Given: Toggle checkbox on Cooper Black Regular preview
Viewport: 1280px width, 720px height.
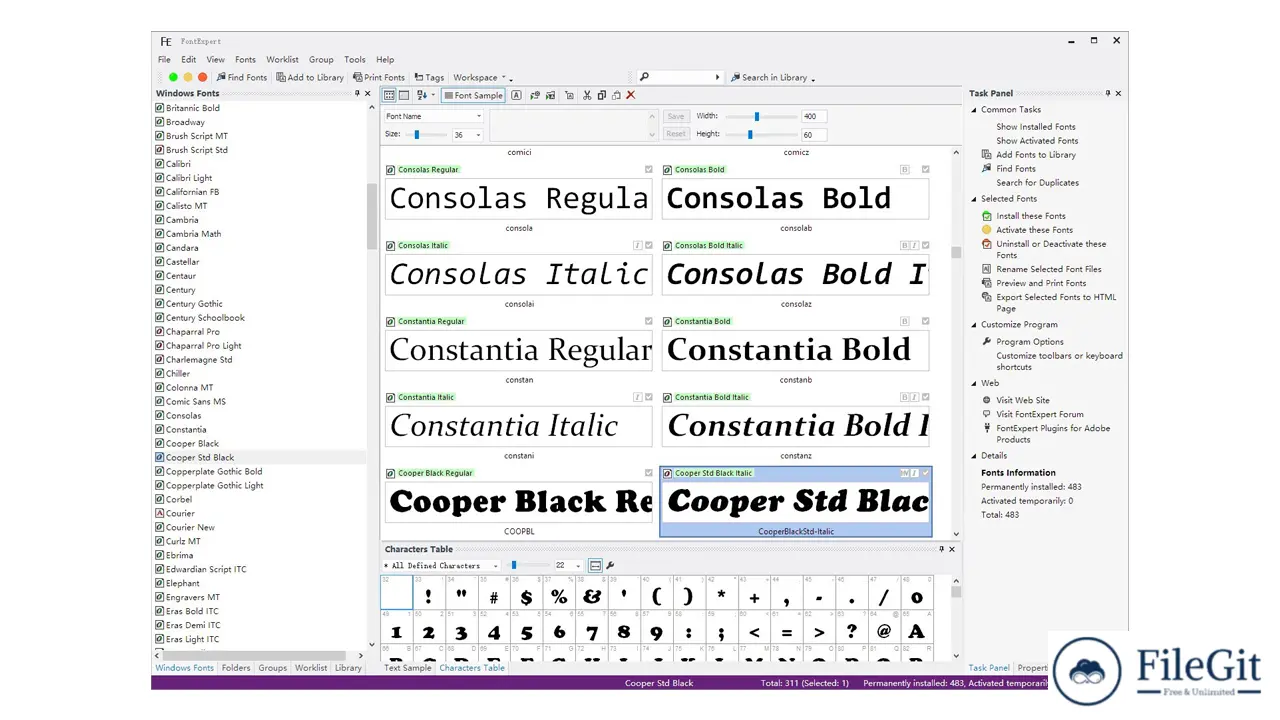Looking at the screenshot, I should [648, 473].
